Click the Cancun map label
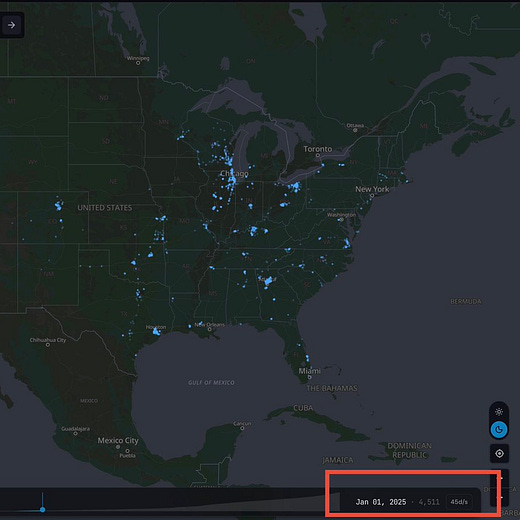This screenshot has width=520, height=520. (x=242, y=423)
